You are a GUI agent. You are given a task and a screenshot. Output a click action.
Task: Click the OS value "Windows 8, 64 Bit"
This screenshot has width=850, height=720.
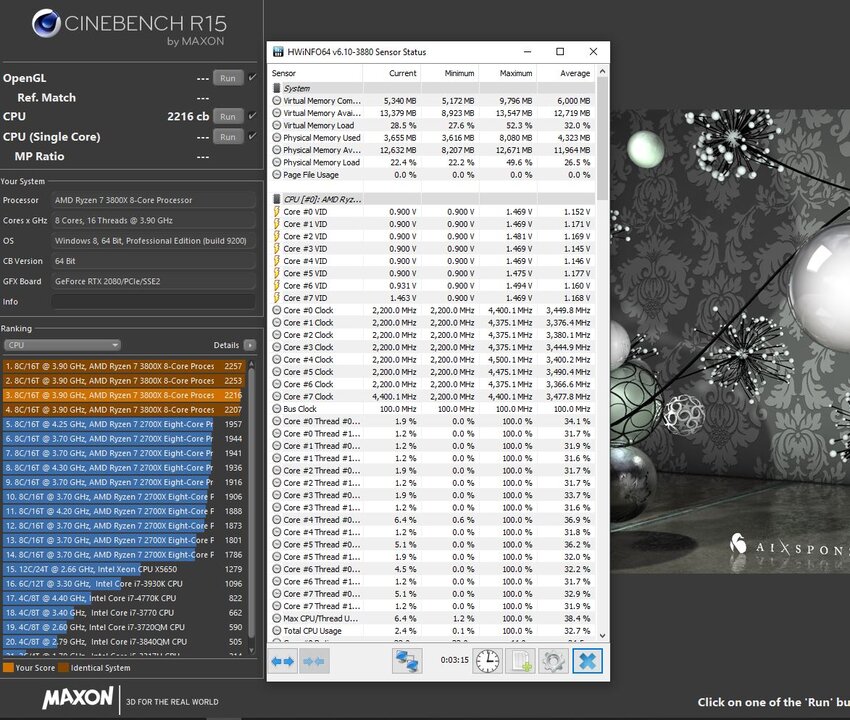click(153, 241)
